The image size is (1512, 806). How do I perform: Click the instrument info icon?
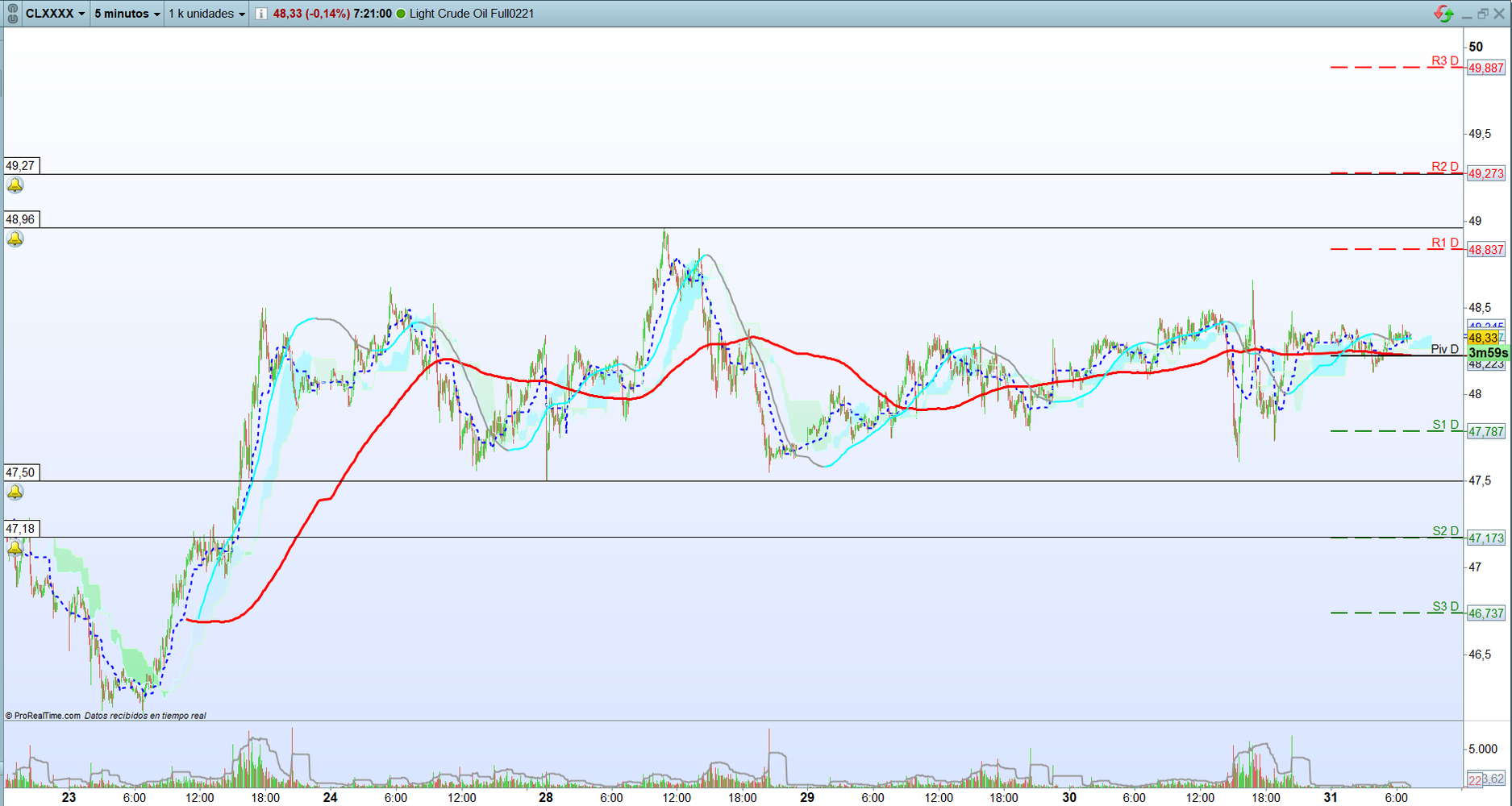coord(261,14)
